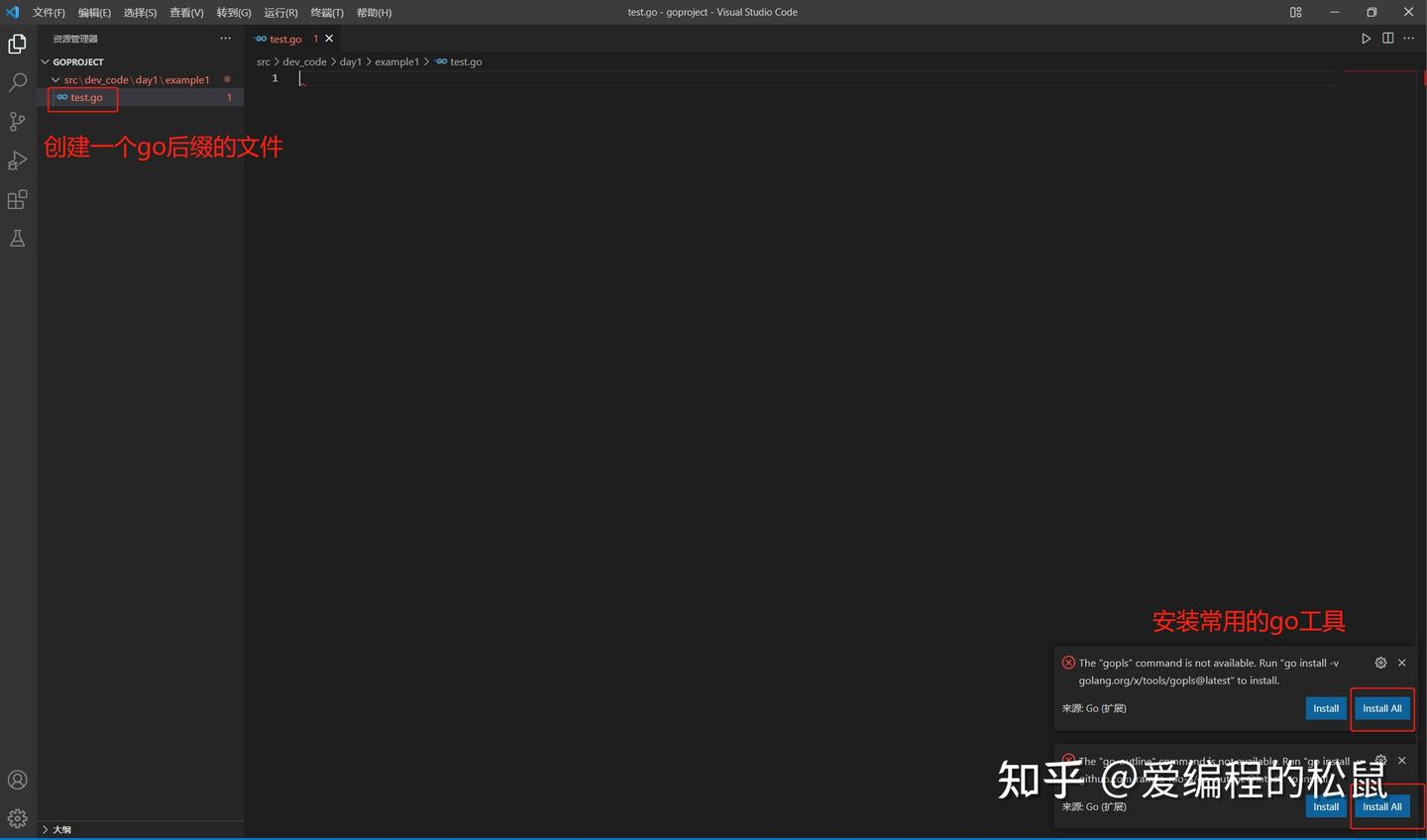Open the Extensions view
Screen dimensions: 1427x840
17,199
